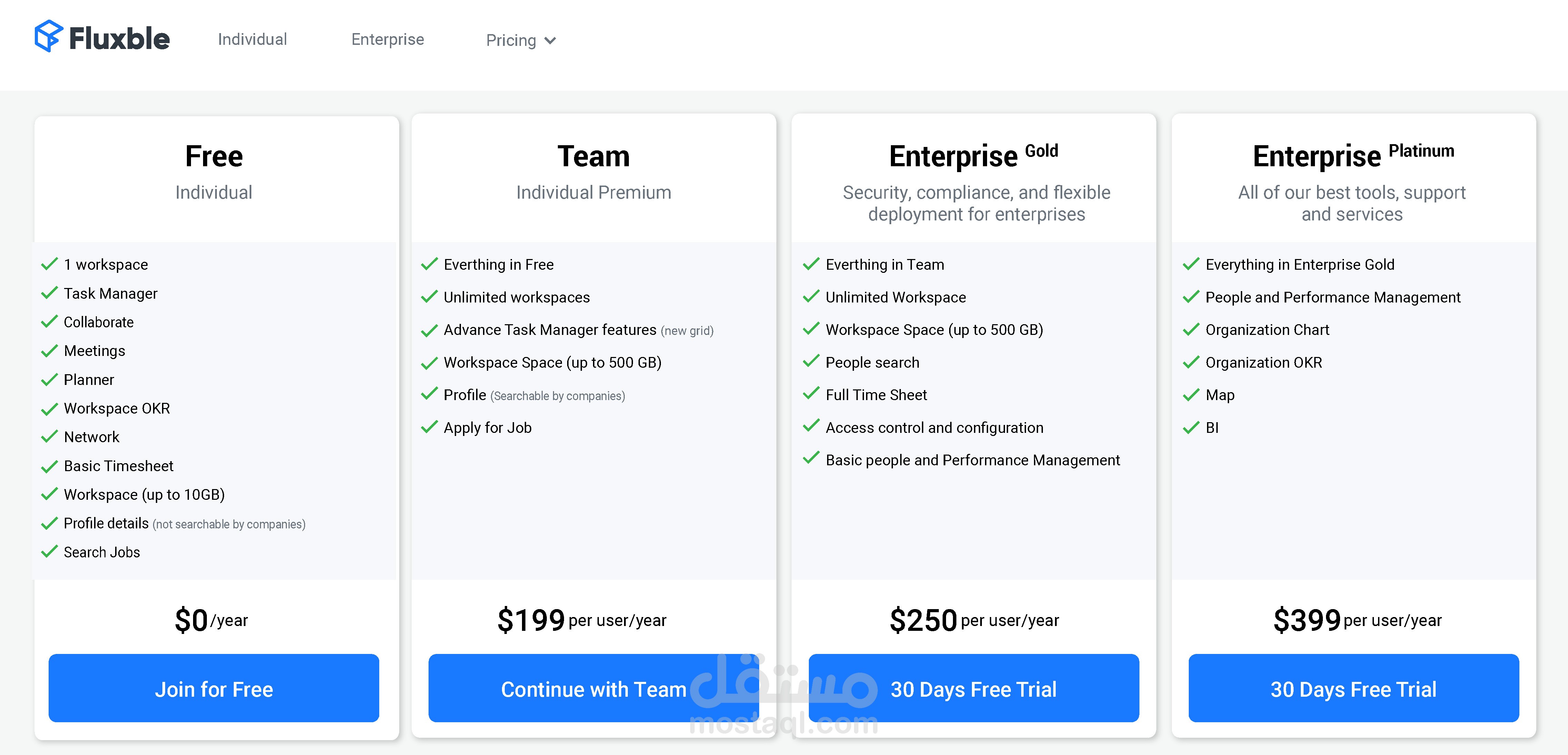
Task: Click checkmark beside BI feature
Action: click(x=1190, y=427)
